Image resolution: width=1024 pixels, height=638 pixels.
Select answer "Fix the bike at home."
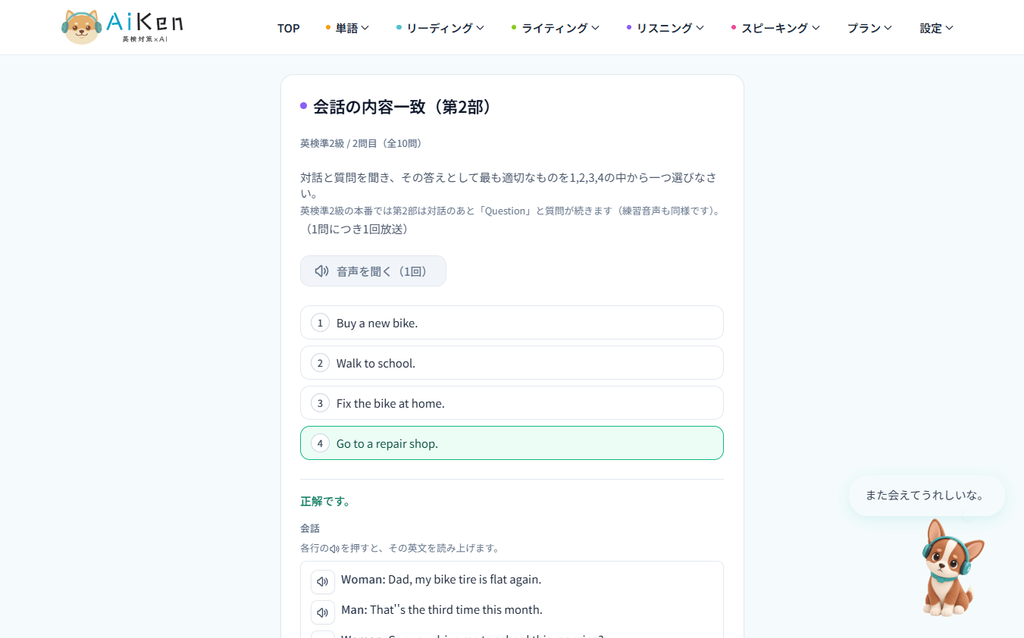click(x=511, y=403)
